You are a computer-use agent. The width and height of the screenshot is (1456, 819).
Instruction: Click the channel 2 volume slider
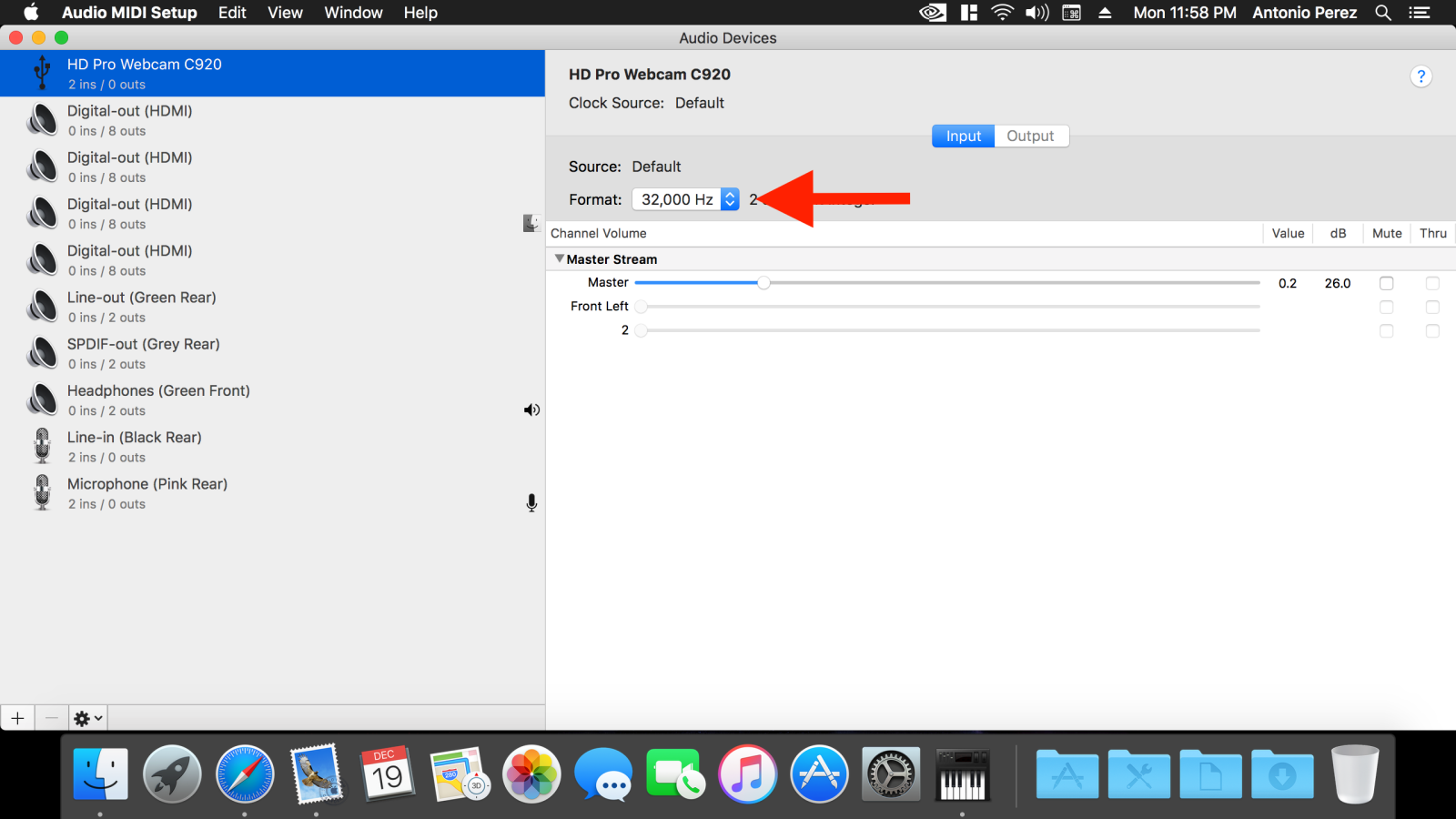click(947, 330)
